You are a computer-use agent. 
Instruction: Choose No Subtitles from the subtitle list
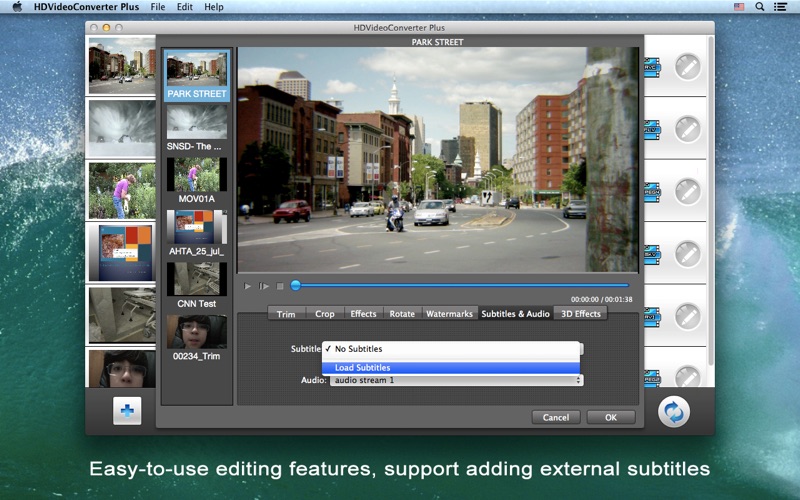[x=451, y=349]
